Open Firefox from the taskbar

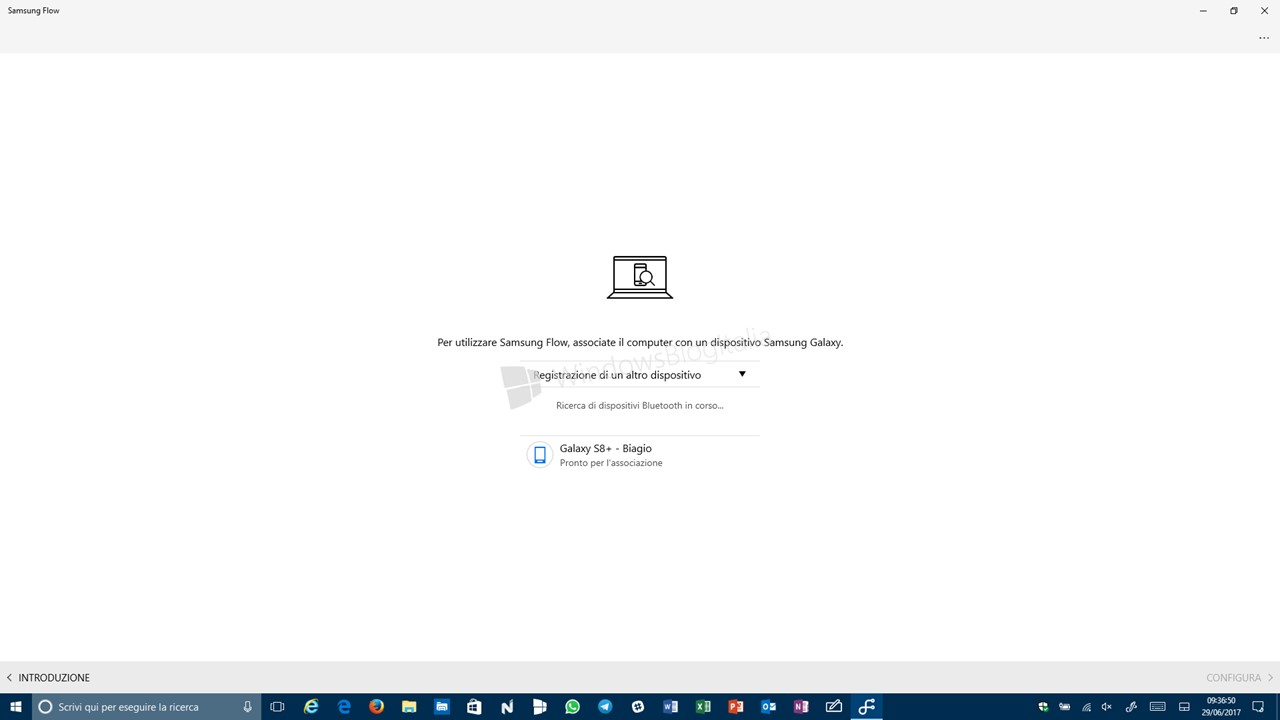coord(376,706)
